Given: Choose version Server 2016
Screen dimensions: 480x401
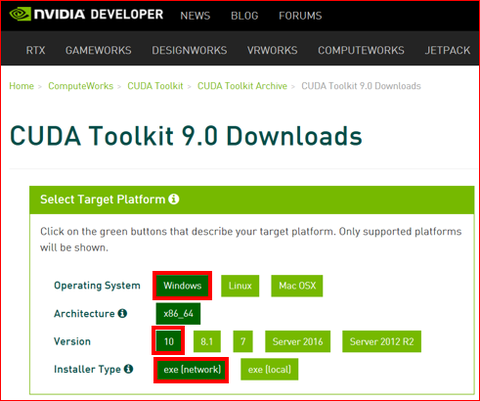Looking at the screenshot, I should coord(298,341).
